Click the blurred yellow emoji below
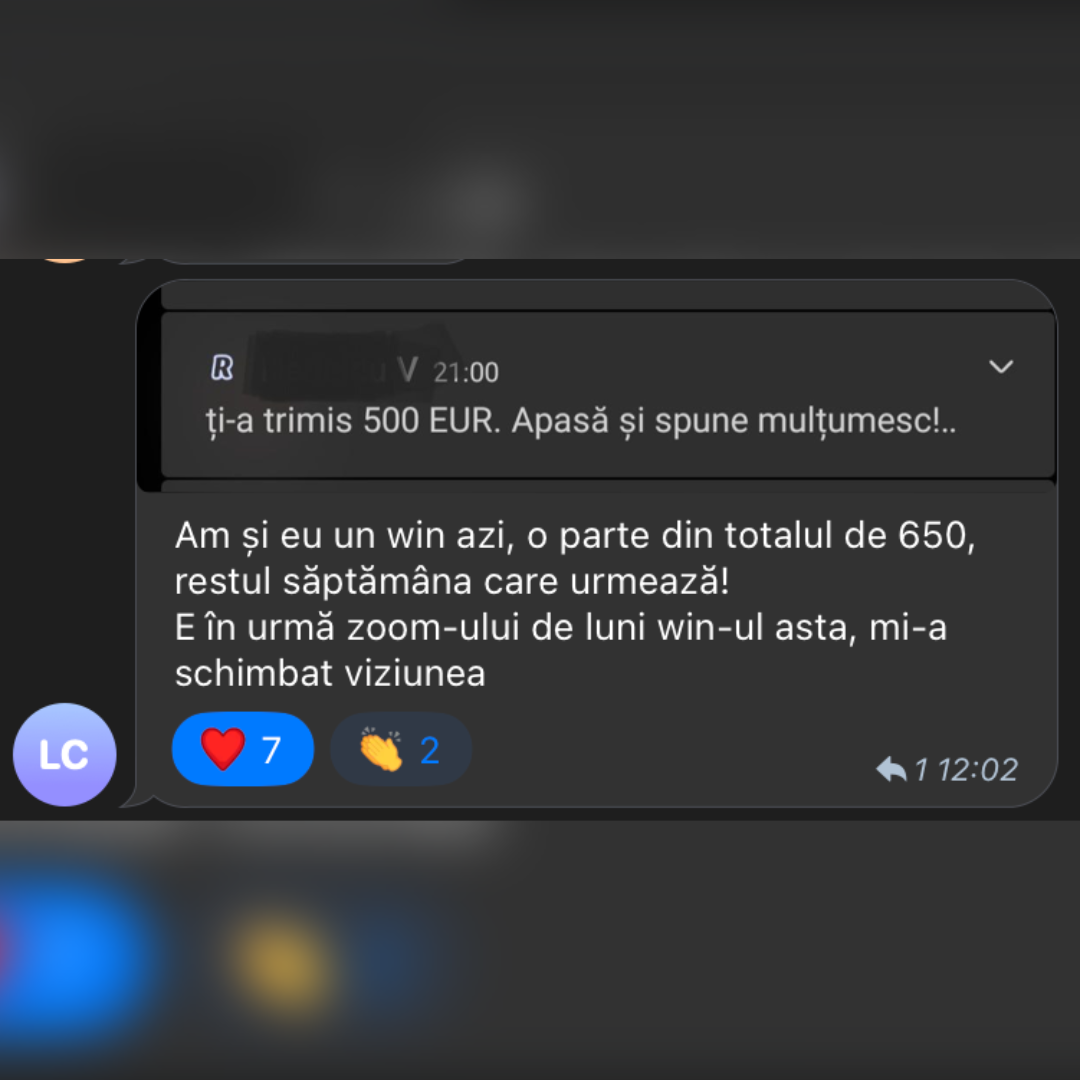The width and height of the screenshot is (1080, 1080). 282,961
